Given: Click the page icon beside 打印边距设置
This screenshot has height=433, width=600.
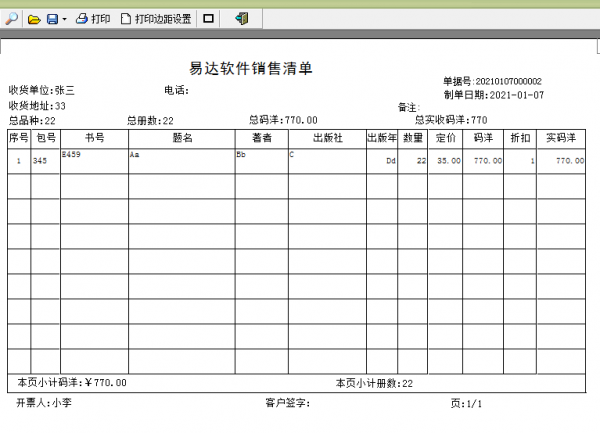Looking at the screenshot, I should point(126,19).
